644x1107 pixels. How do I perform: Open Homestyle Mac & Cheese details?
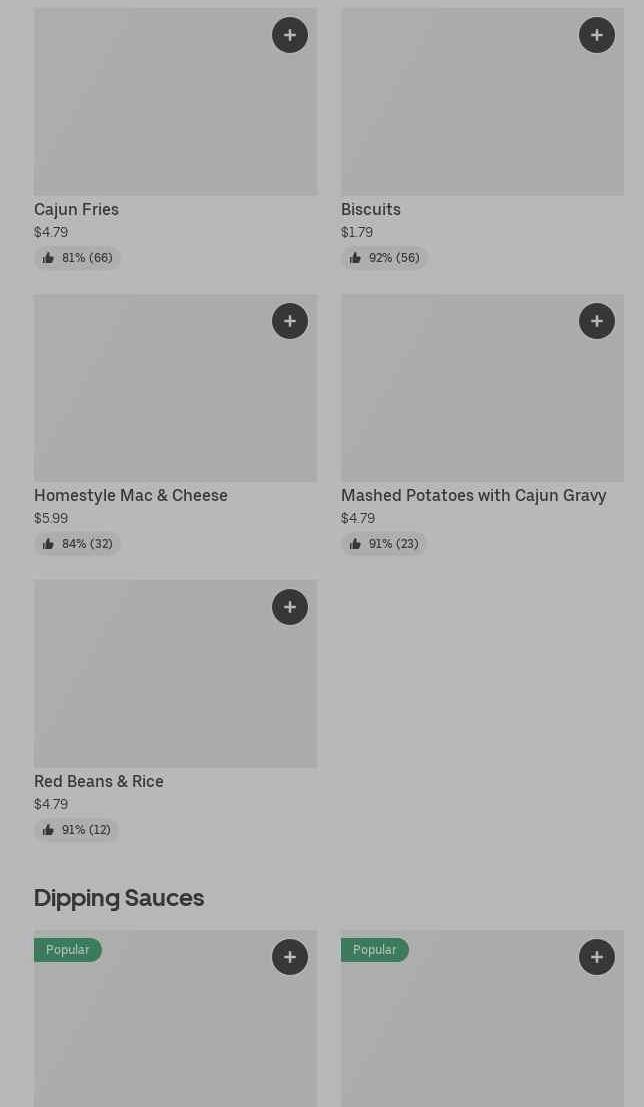pos(131,495)
